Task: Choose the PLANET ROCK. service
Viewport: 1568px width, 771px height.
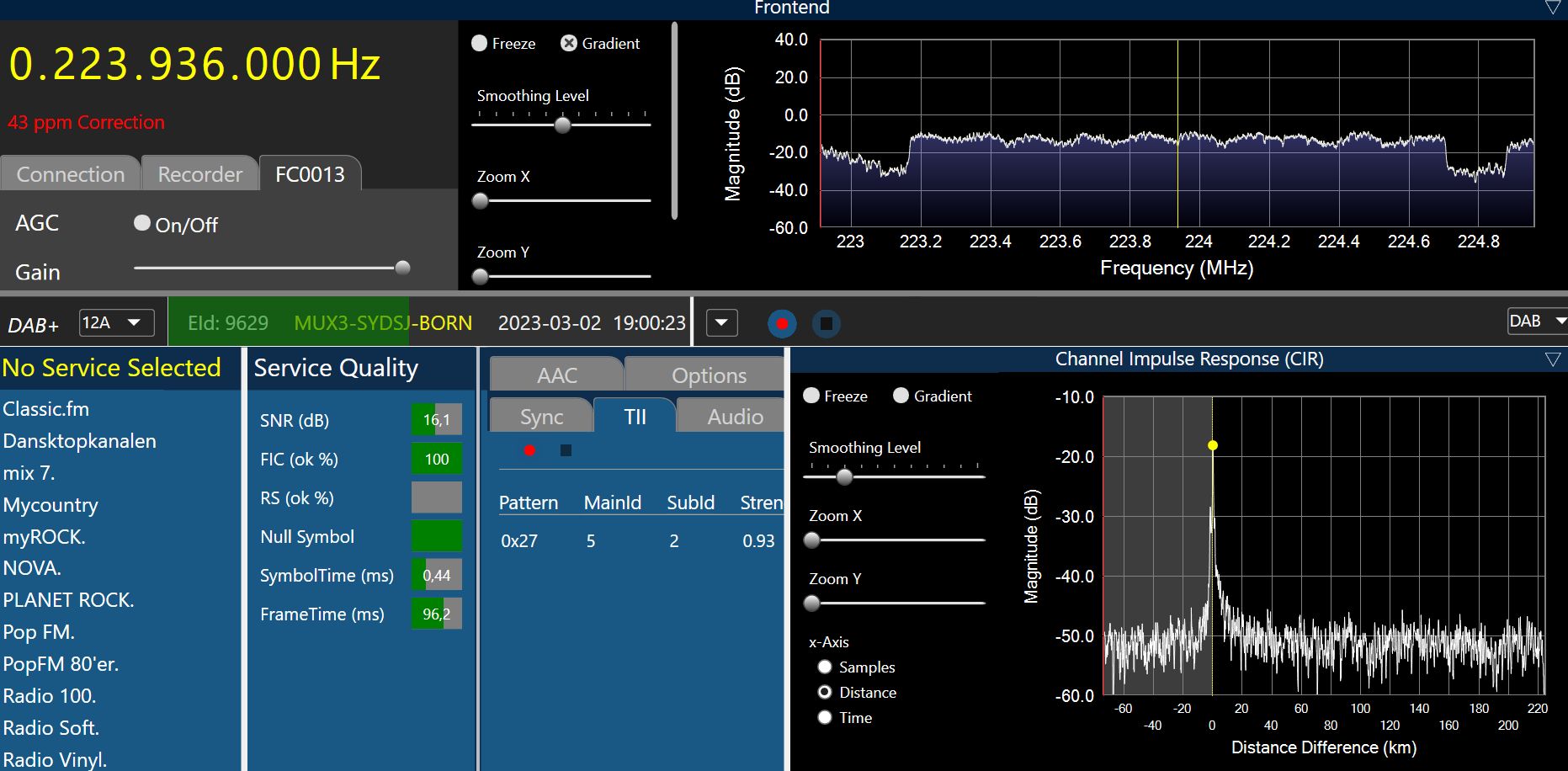Action: click(68, 600)
